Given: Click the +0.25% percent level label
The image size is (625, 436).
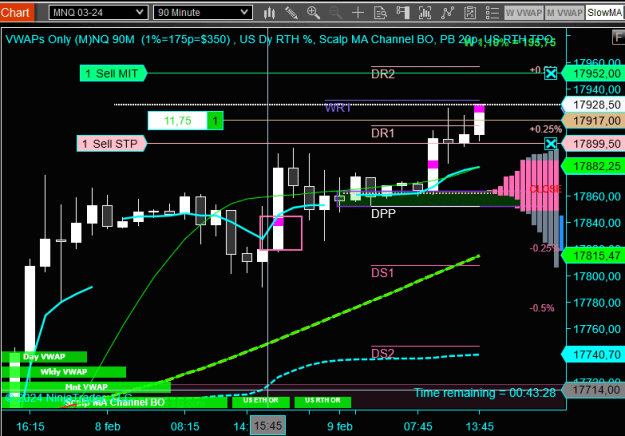Looking at the screenshot, I should coord(546,130).
